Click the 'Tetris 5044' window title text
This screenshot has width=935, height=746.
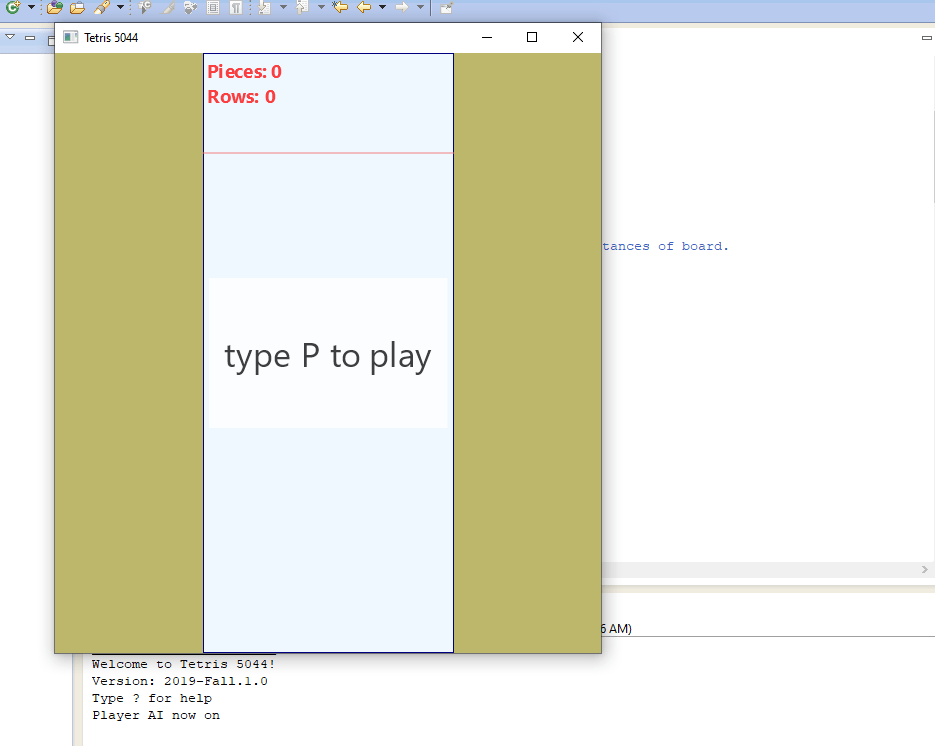(112, 38)
